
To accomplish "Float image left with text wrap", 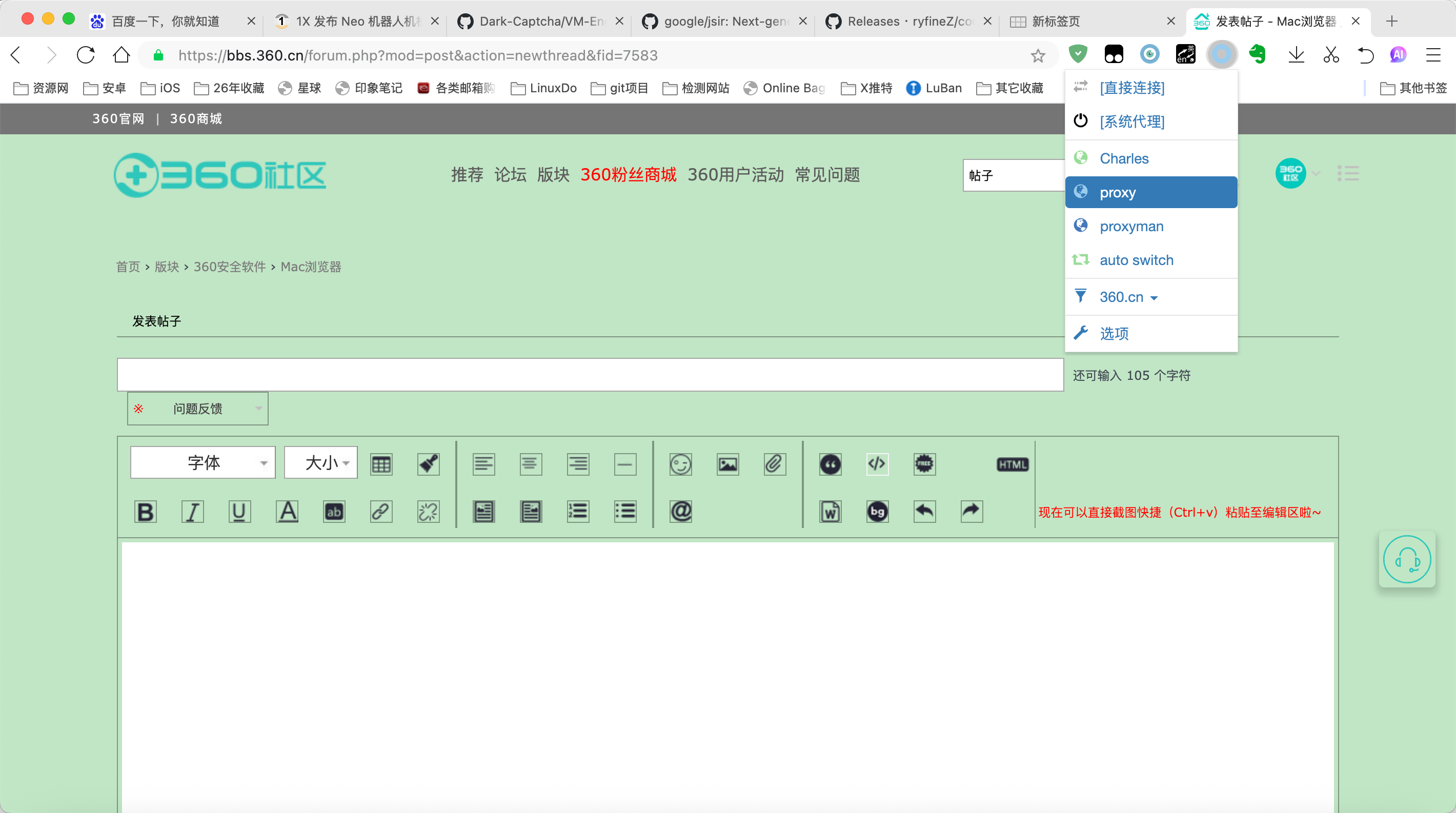I will (484, 511).
